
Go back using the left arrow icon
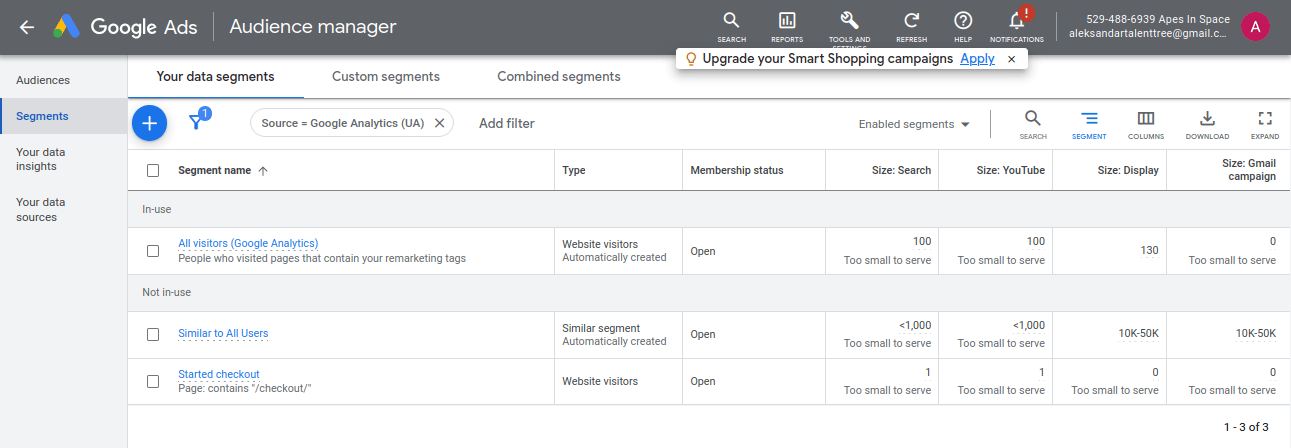point(27,27)
